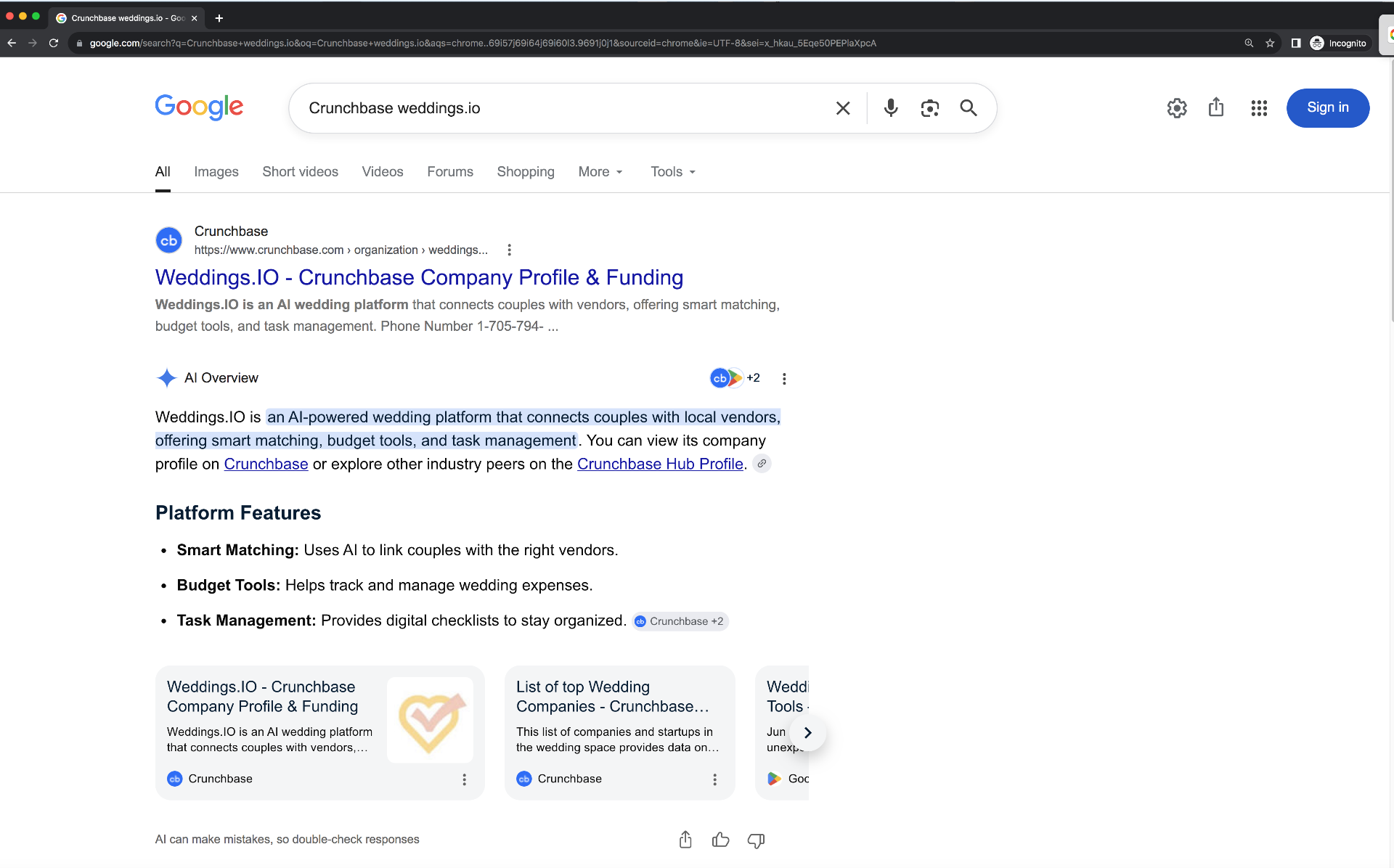Open options for Crunchbase search result
The height and width of the screenshot is (868, 1394).
(x=509, y=250)
